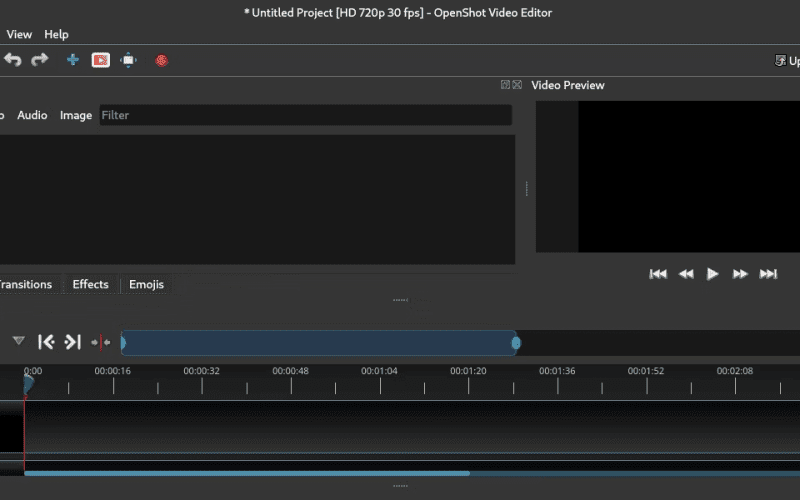The width and height of the screenshot is (800, 500).
Task: Click the ruler at 00:00:32
Action: coord(202,371)
